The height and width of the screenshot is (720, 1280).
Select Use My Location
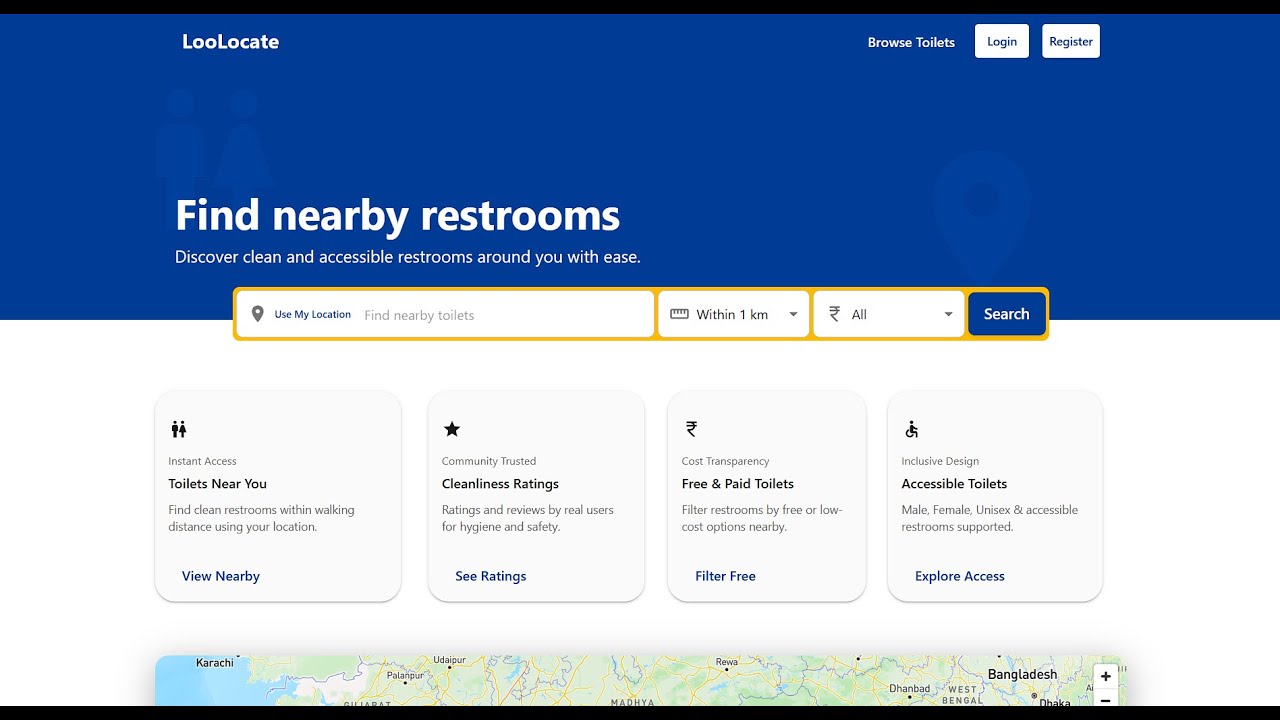coord(313,314)
